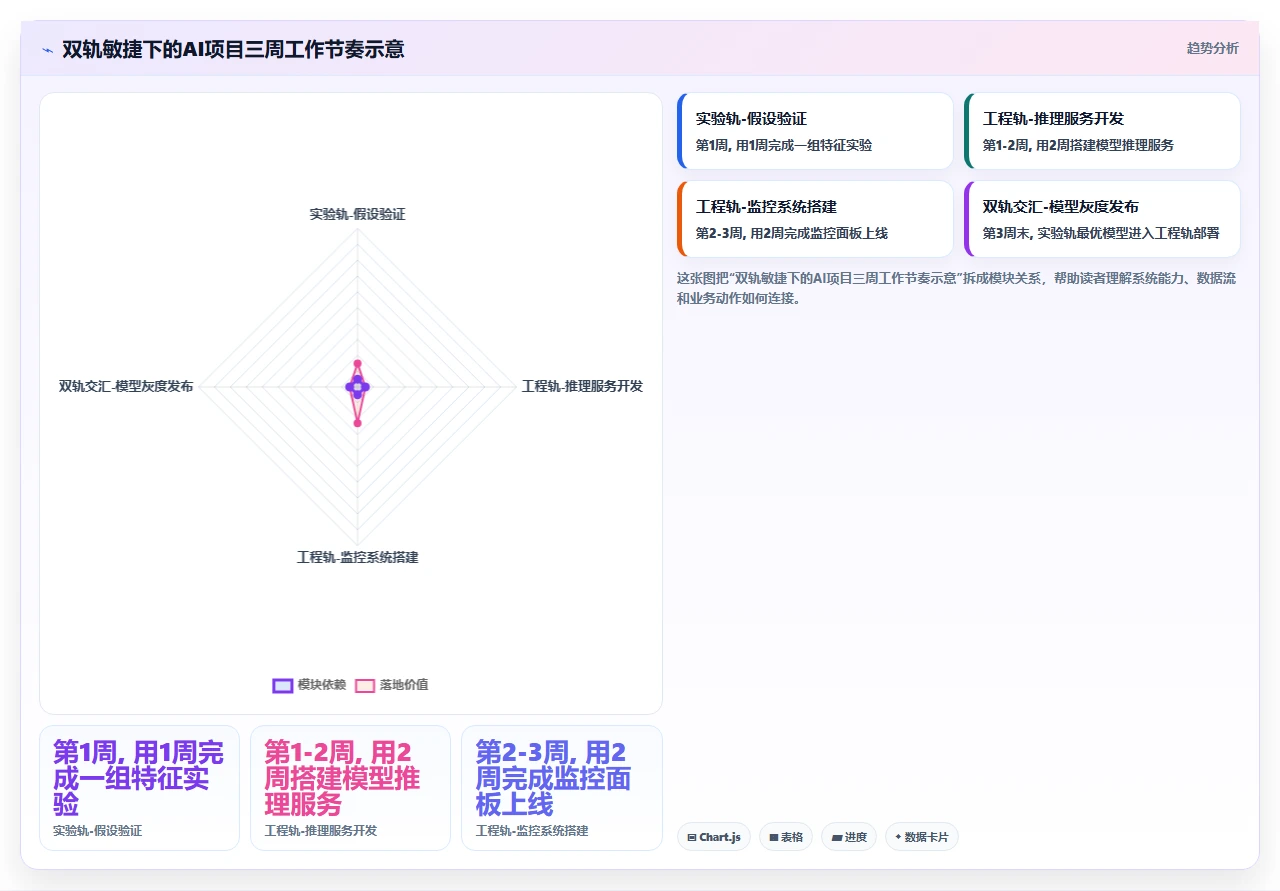Click the 双轨交汇-模型灰度发布 radar axis label
The image size is (1280, 891).
(x=126, y=386)
